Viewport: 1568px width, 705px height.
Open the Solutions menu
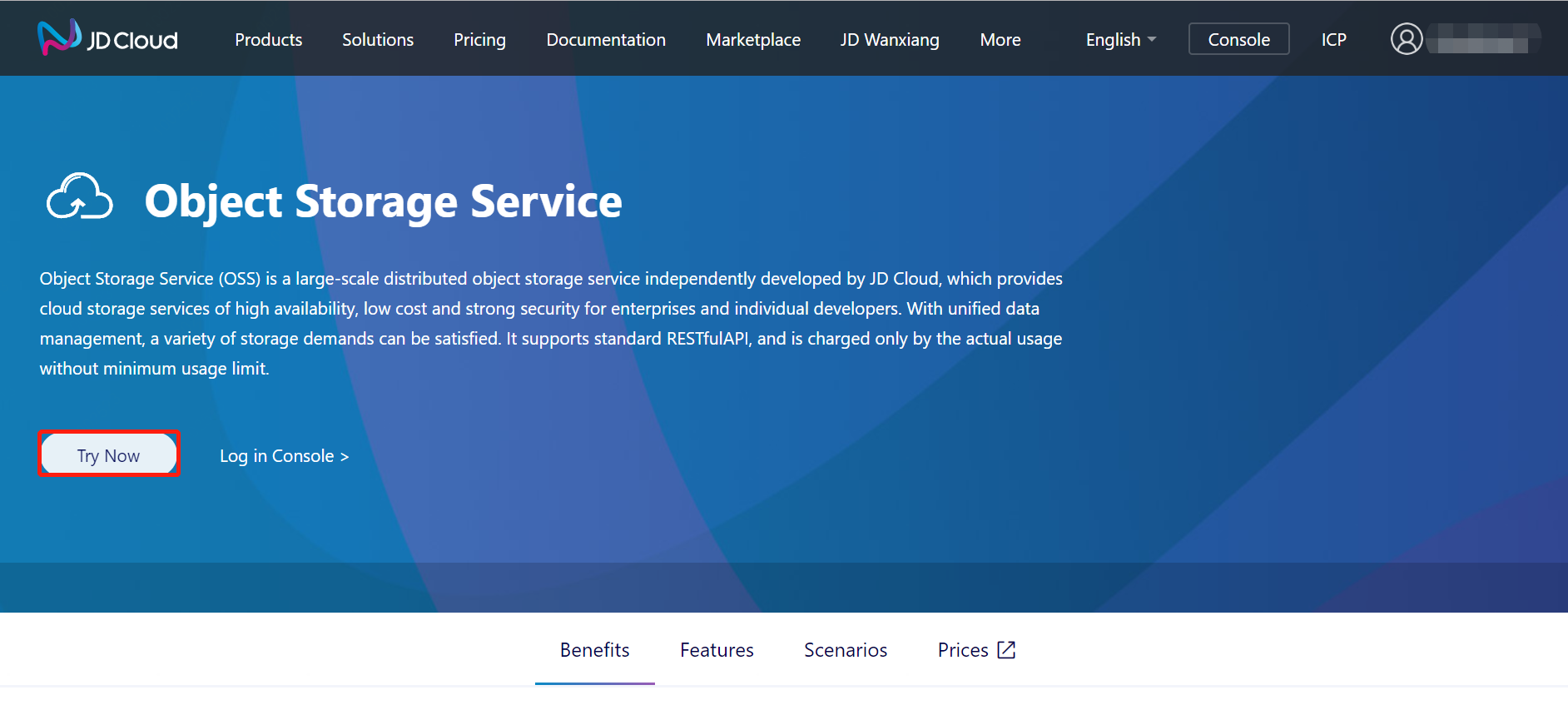[x=378, y=39]
